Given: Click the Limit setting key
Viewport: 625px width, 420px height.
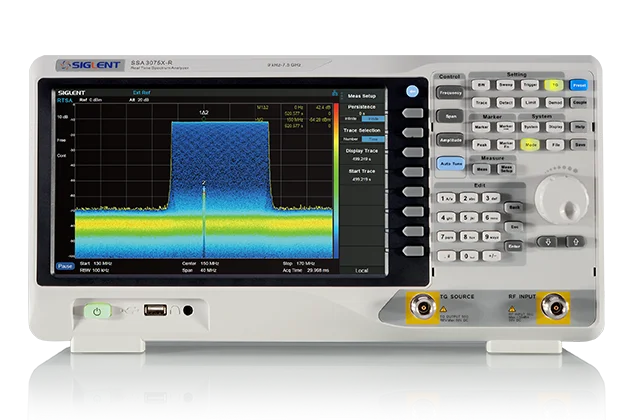Looking at the screenshot, I should pos(530,103).
